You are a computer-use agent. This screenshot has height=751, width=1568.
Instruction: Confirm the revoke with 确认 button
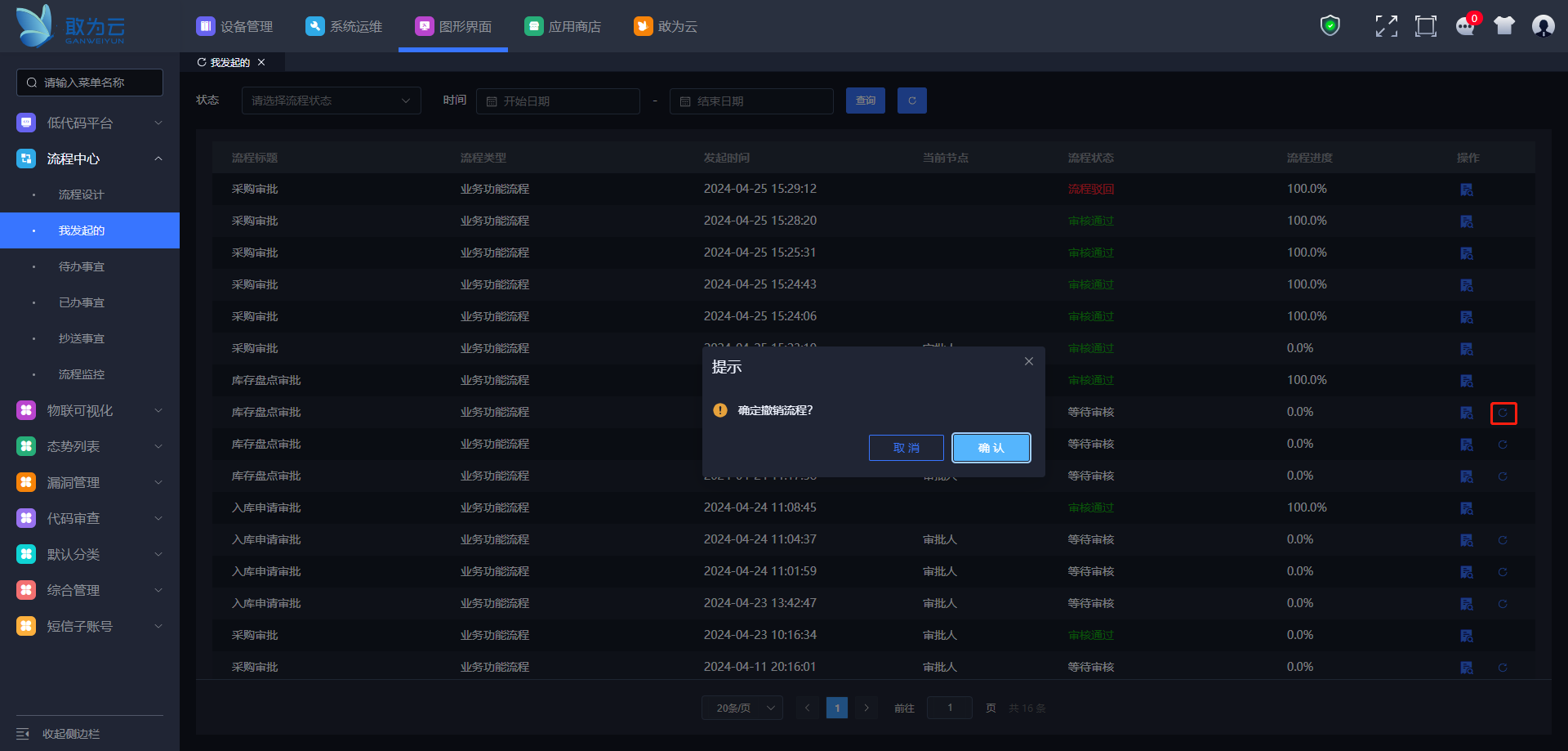991,448
